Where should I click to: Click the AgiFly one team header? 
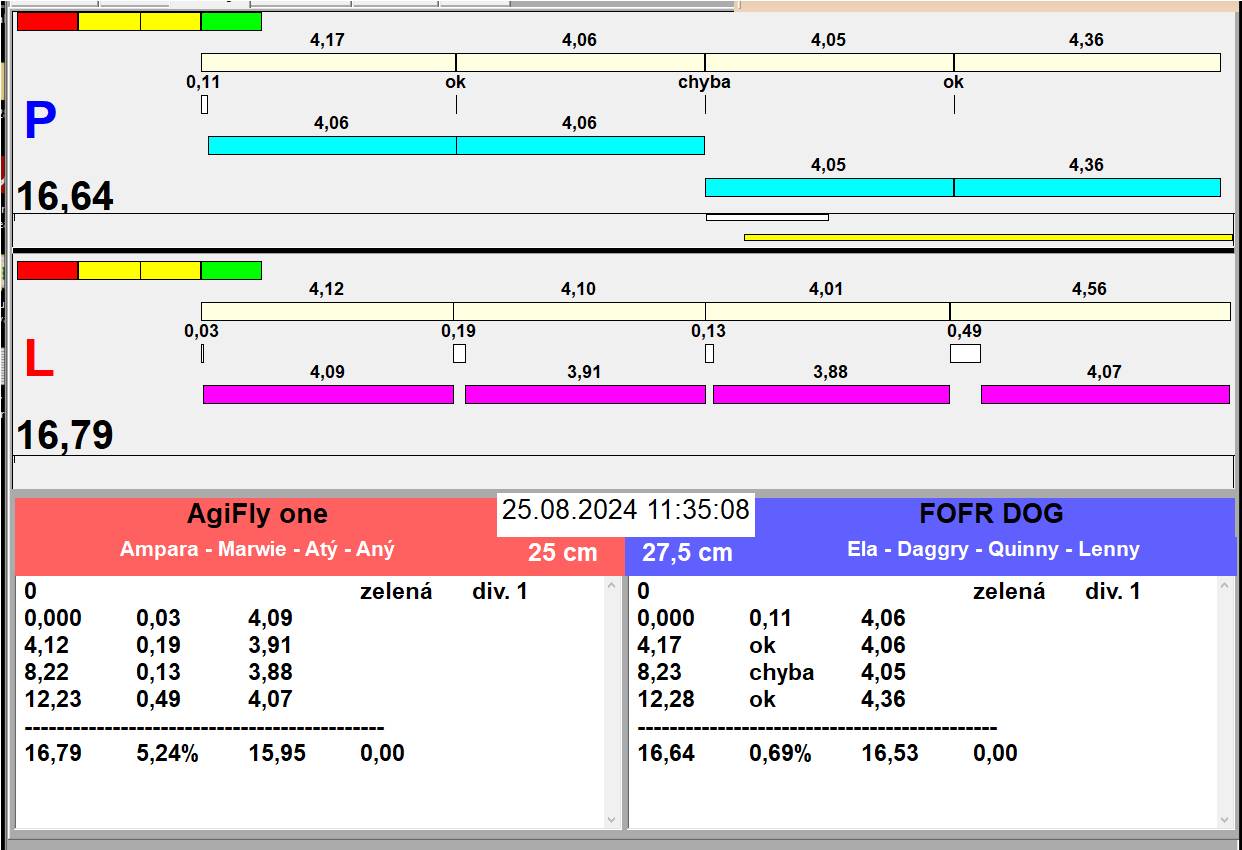(257, 514)
